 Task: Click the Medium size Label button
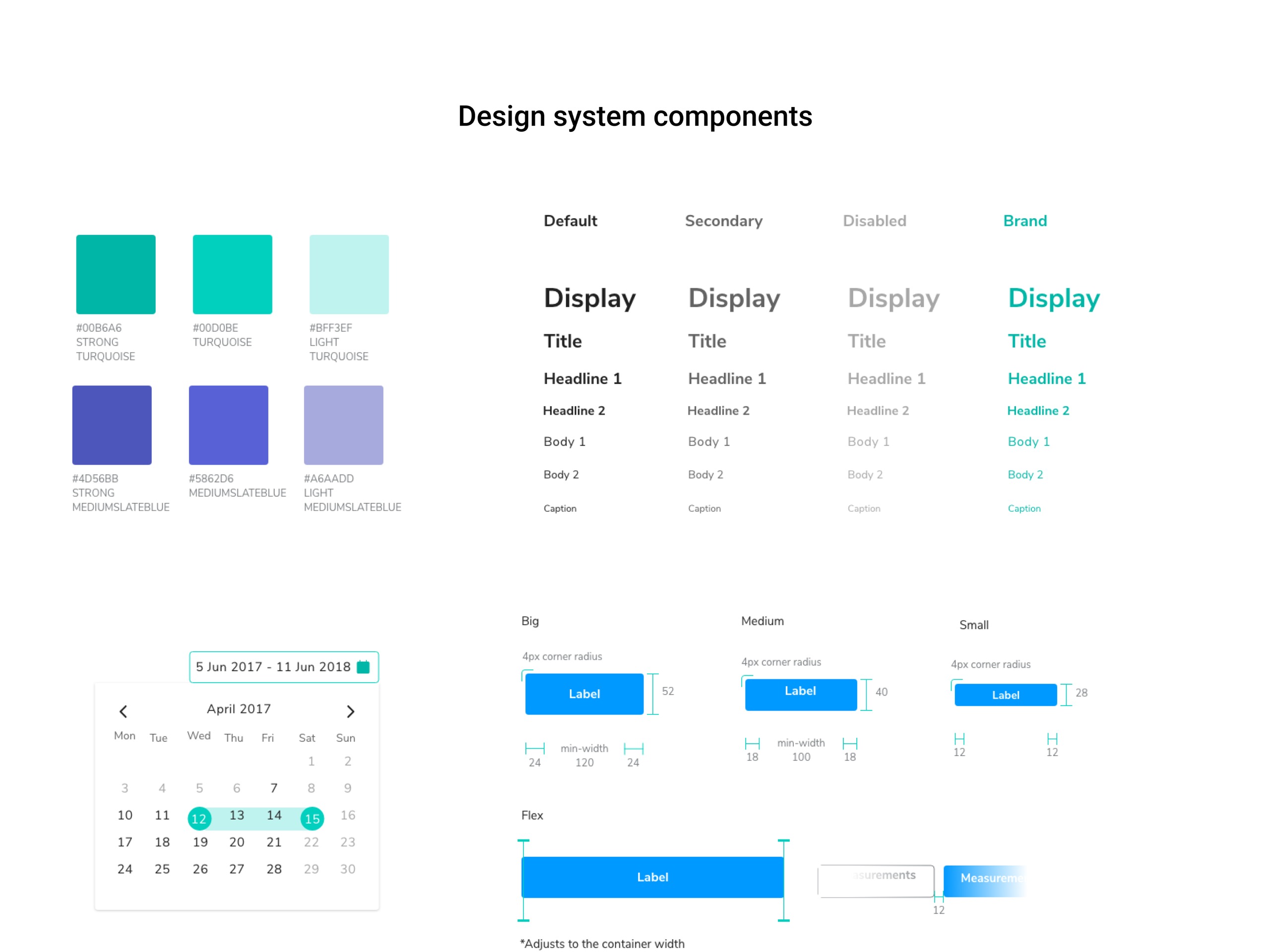800,694
